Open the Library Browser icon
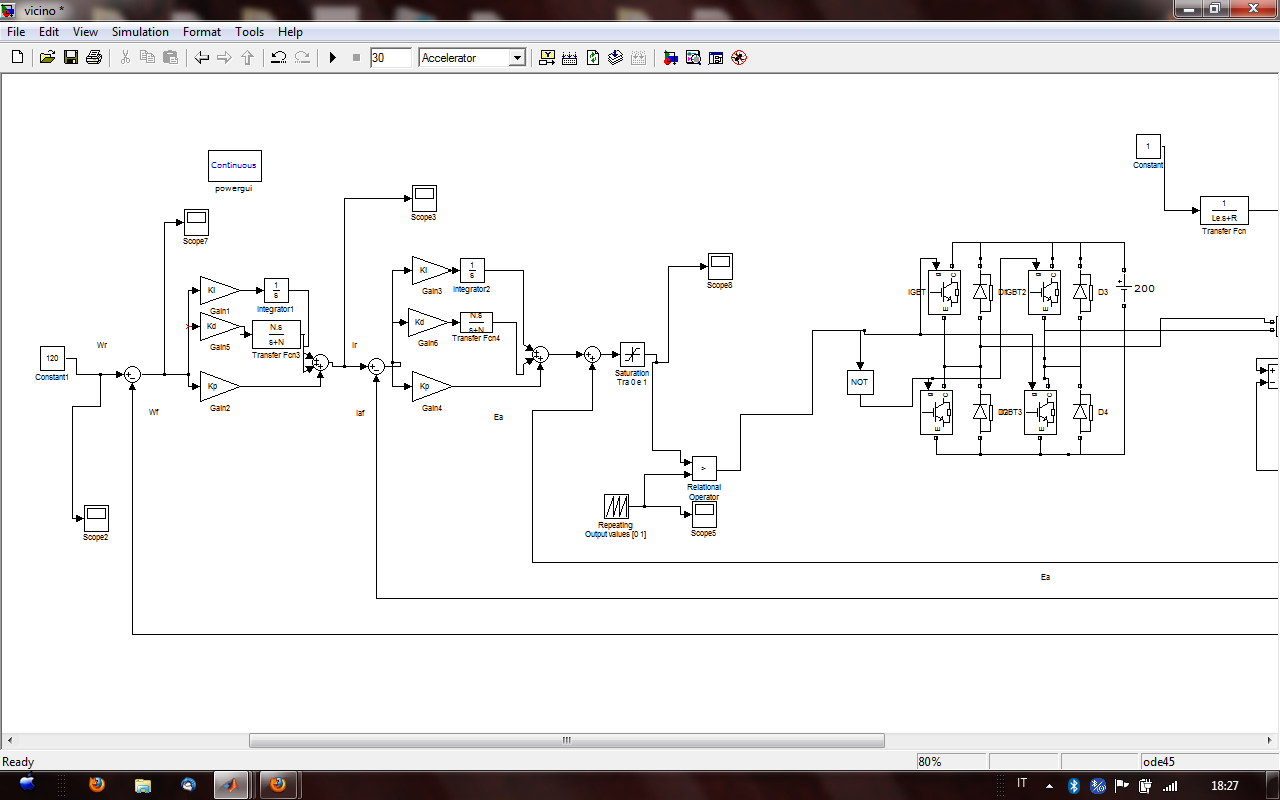Viewport: 1280px width, 800px height. pyautogui.click(x=670, y=58)
